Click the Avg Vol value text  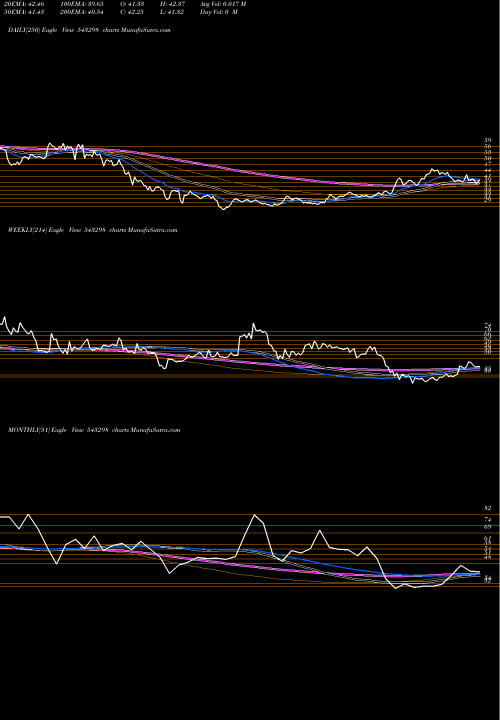pyautogui.click(x=223, y=4)
